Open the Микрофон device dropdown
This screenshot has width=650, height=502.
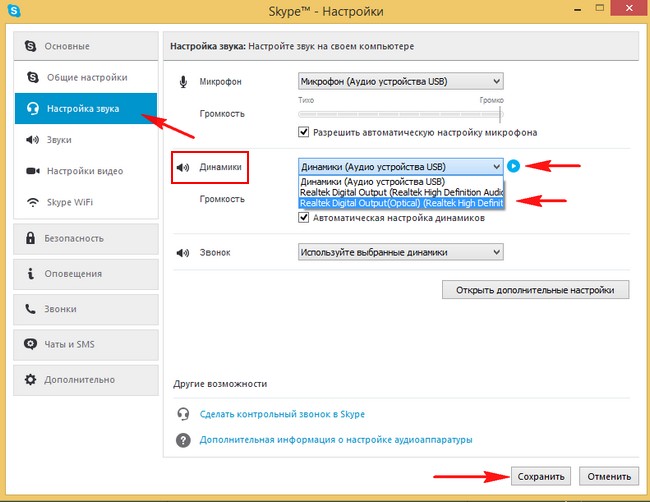(400, 81)
